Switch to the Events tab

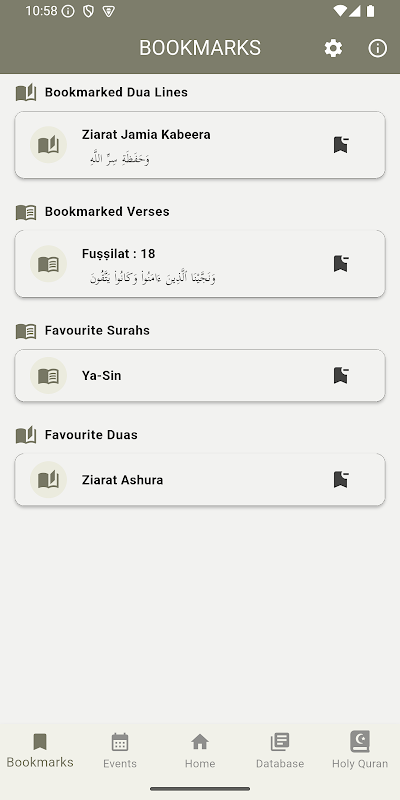(120, 751)
